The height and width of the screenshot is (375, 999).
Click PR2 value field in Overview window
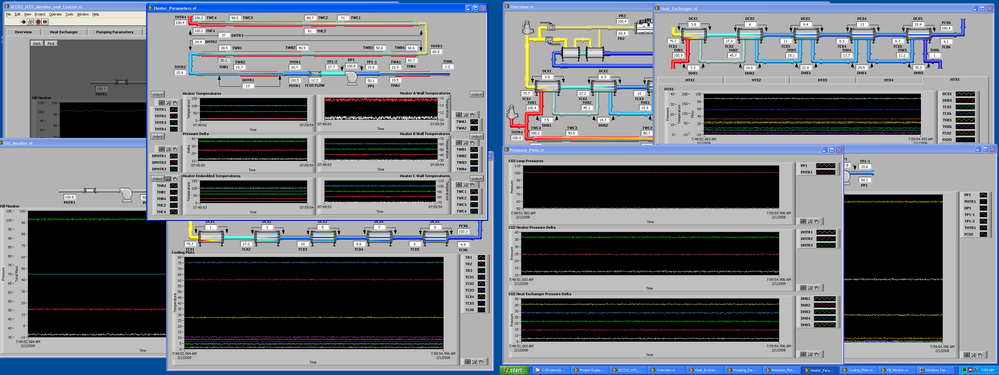click(x=622, y=21)
